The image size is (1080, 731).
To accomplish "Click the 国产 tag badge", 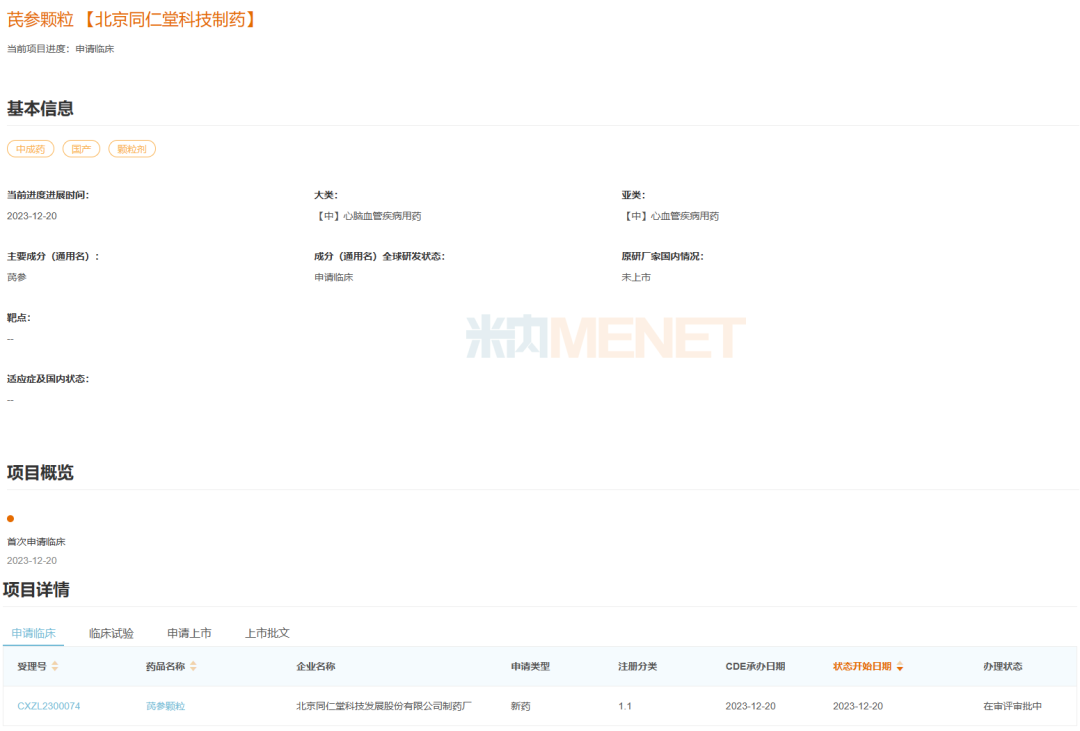I will point(81,149).
